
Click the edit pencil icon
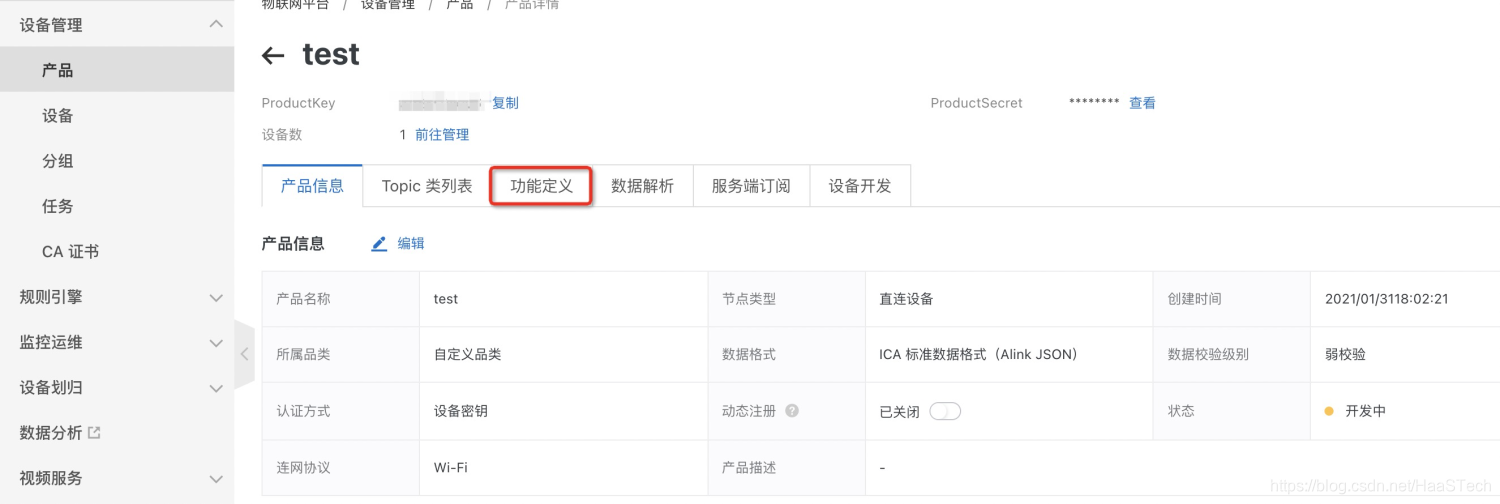379,244
